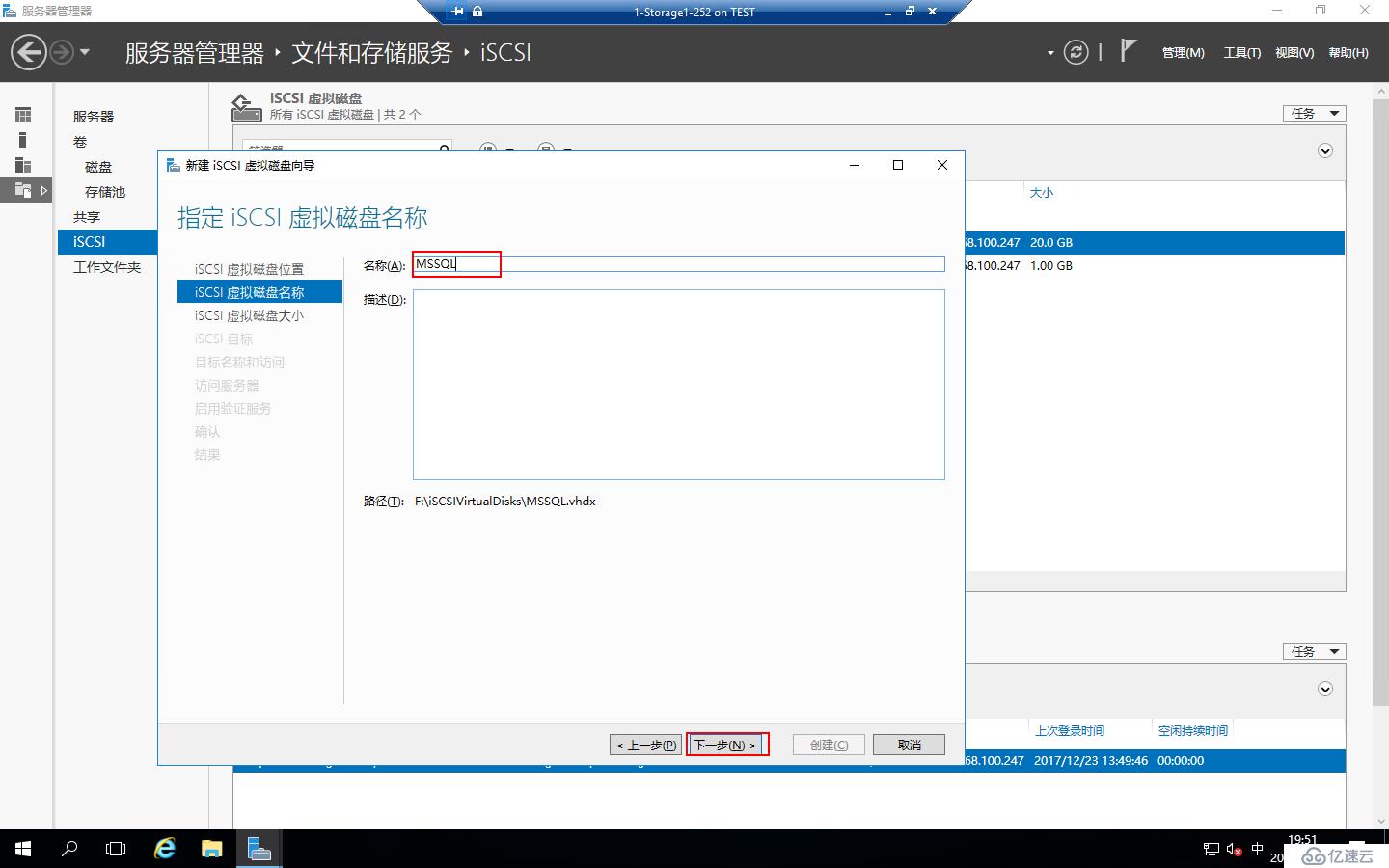The height and width of the screenshot is (868, 1389).
Task: Click the file and storage services icon
Action: [23, 190]
